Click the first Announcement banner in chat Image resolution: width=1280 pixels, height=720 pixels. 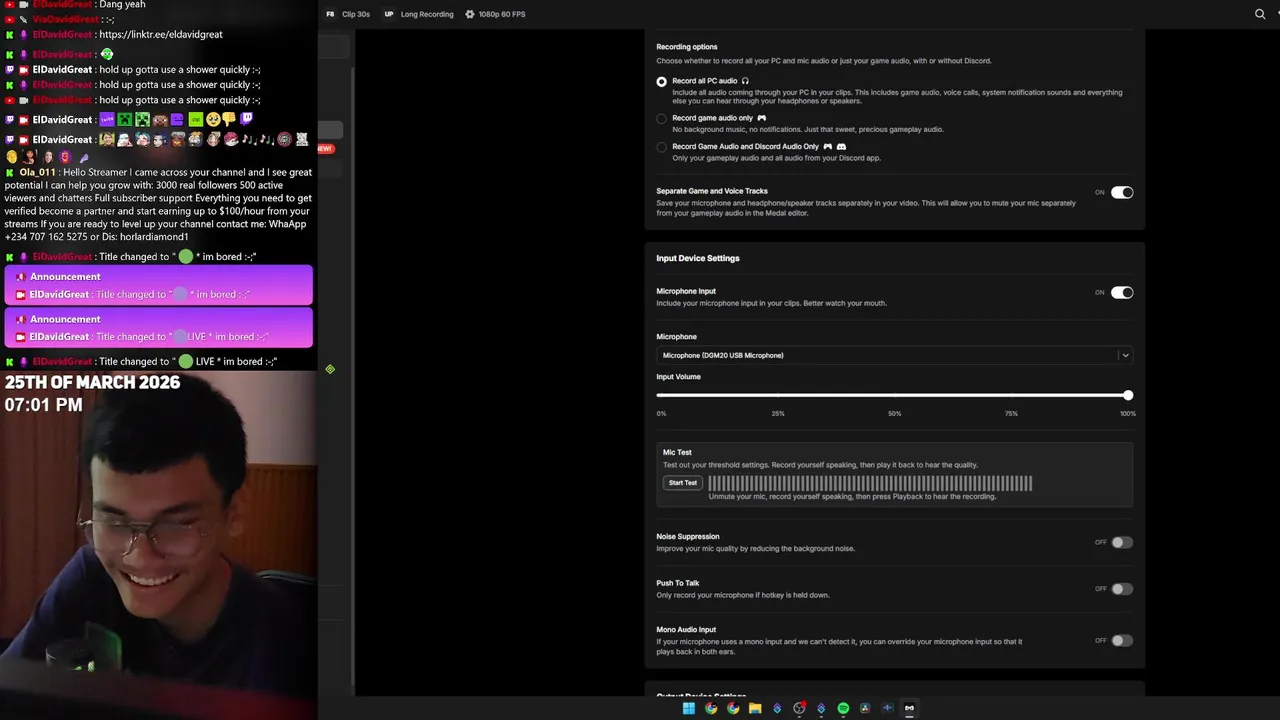(x=159, y=286)
